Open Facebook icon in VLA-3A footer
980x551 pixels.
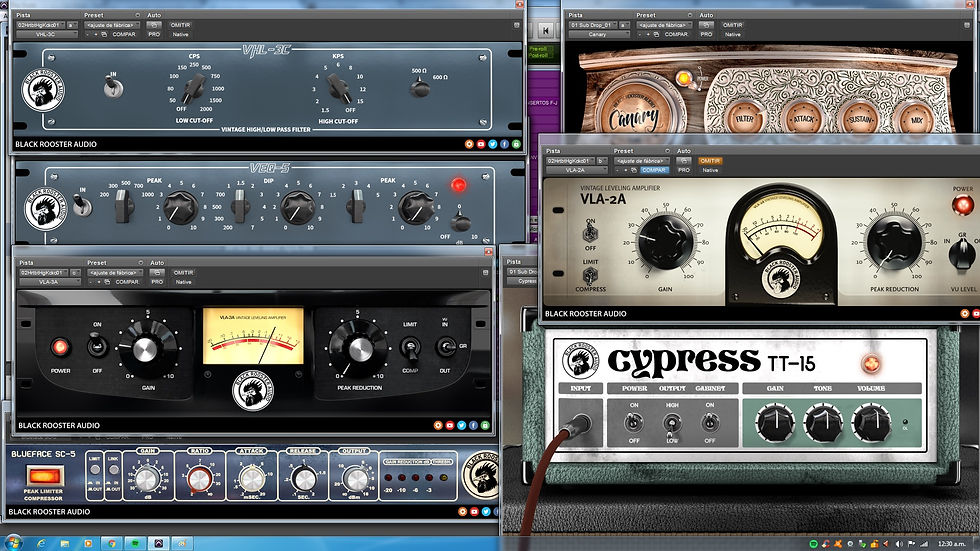(x=473, y=425)
